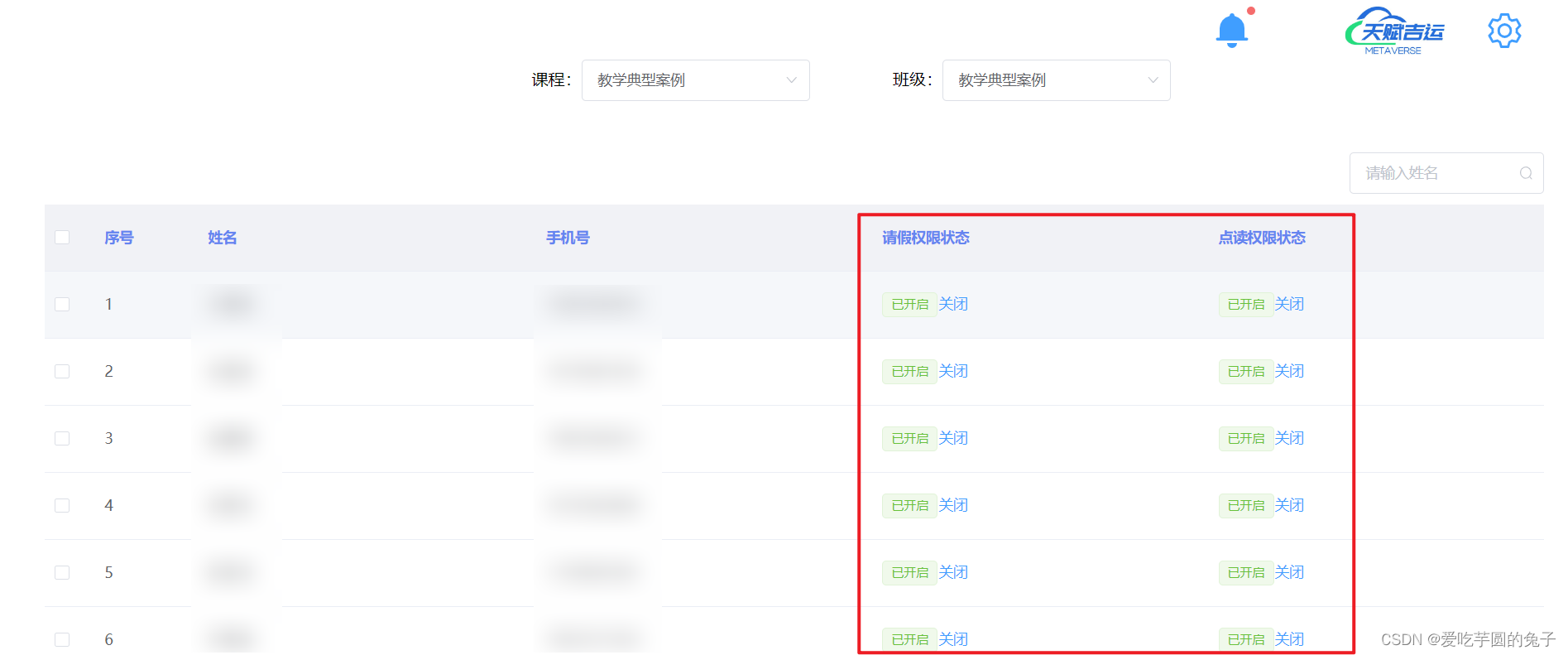The image size is (1568, 655).
Task: Check the checkbox for row 4
Action: tap(62, 505)
